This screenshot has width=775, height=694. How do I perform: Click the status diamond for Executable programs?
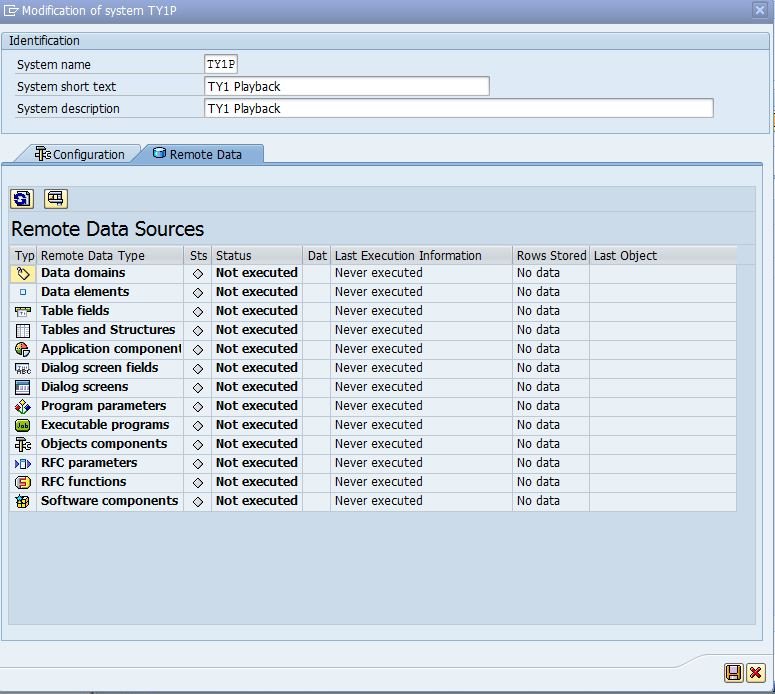point(198,425)
